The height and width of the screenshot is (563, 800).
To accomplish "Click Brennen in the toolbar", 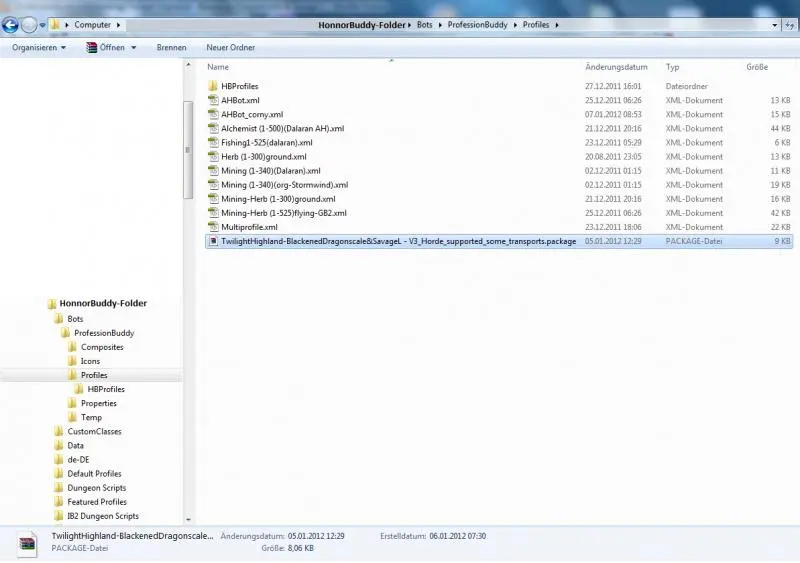I will tap(171, 47).
